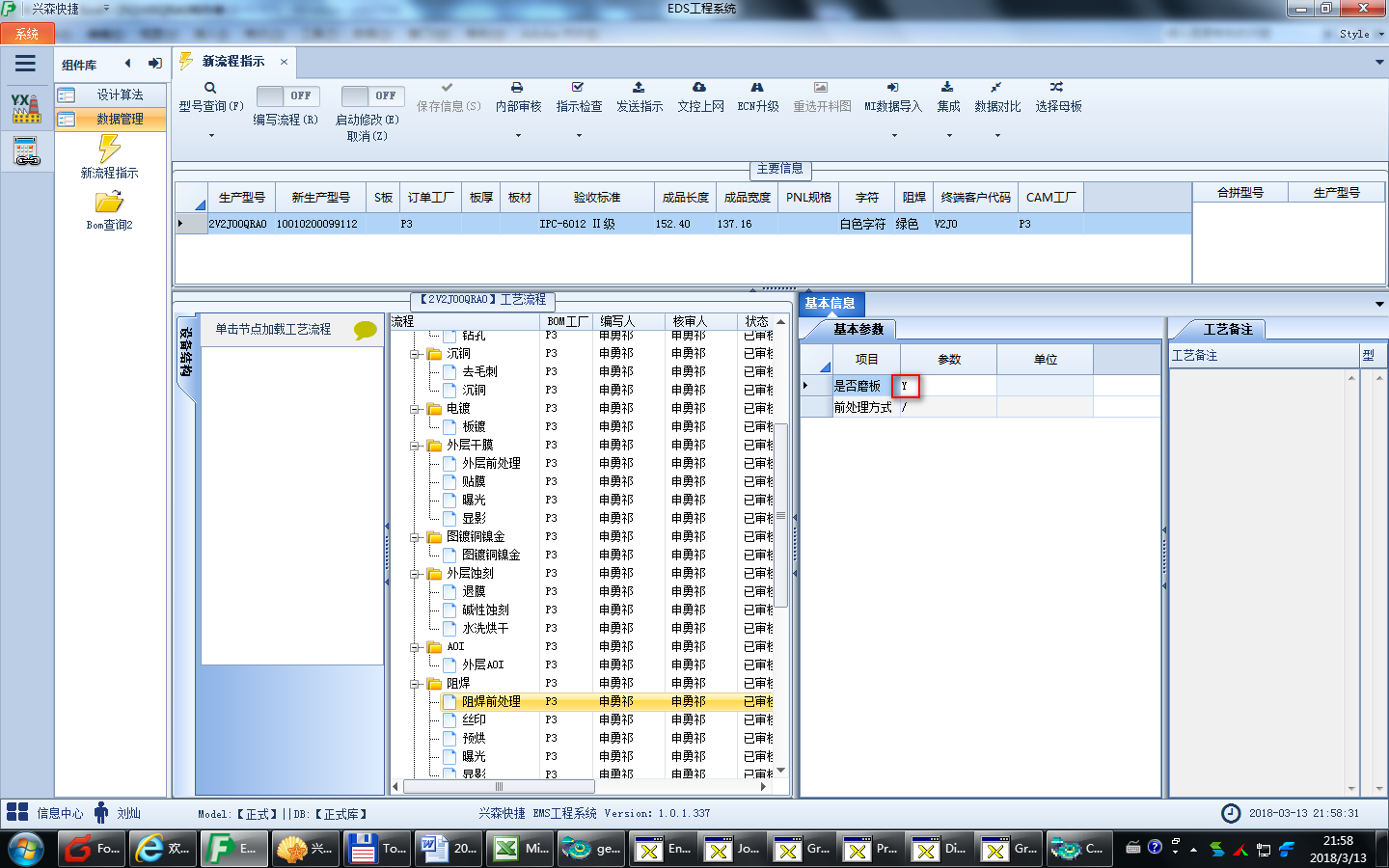Click the user icon beside 刘灿
Image resolution: width=1389 pixels, height=868 pixels.
click(x=101, y=812)
